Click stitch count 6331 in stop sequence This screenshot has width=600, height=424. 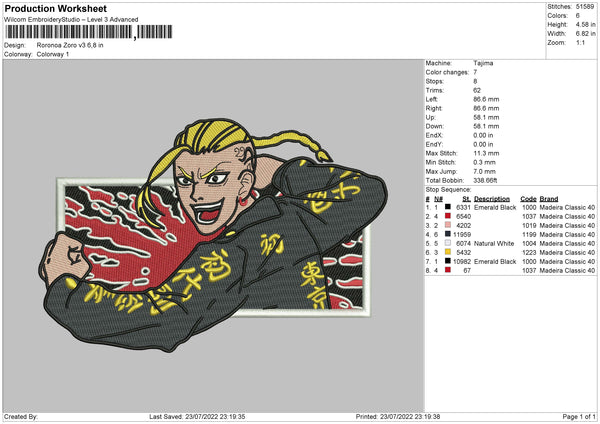463,207
